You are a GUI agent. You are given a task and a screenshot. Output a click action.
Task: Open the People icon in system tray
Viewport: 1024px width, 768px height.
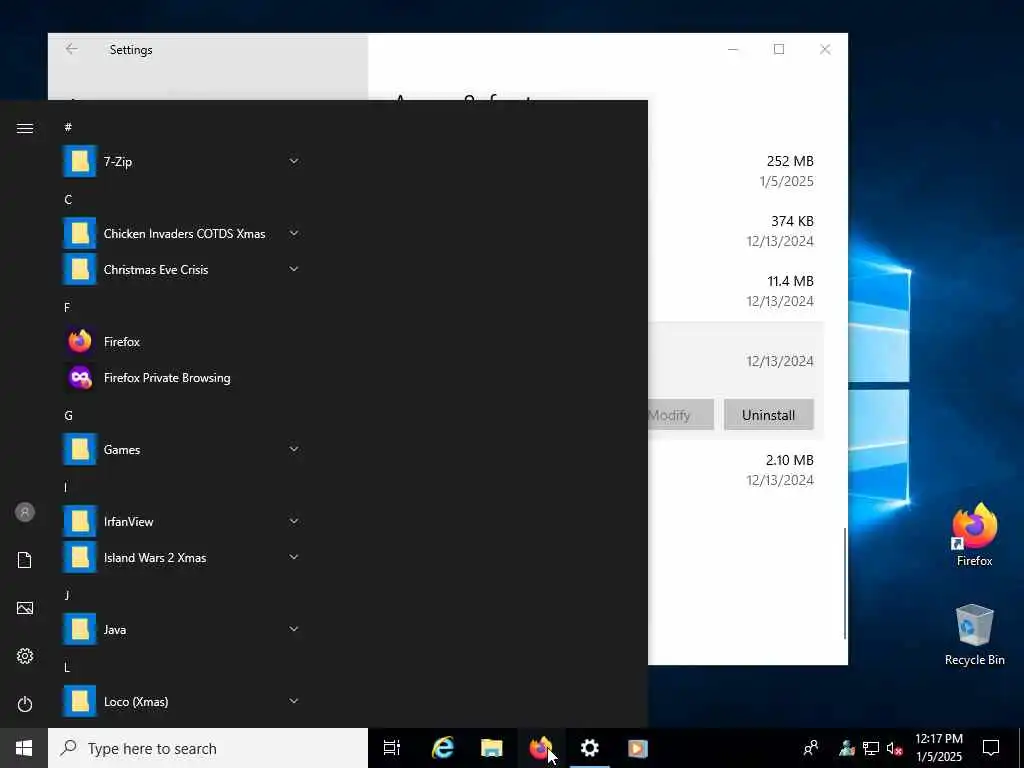click(810, 748)
